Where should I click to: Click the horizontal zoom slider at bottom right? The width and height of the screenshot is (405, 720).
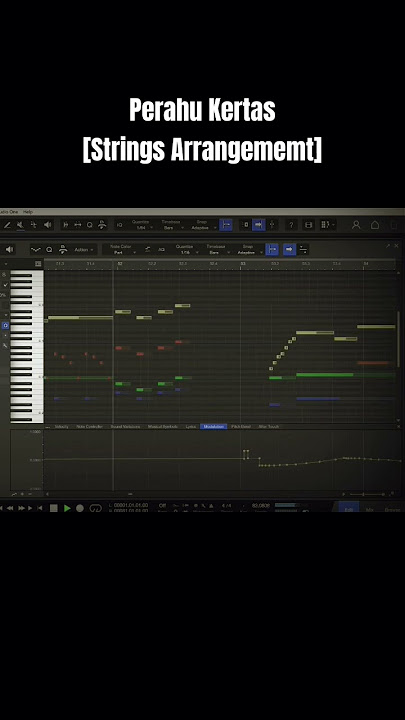point(367,494)
